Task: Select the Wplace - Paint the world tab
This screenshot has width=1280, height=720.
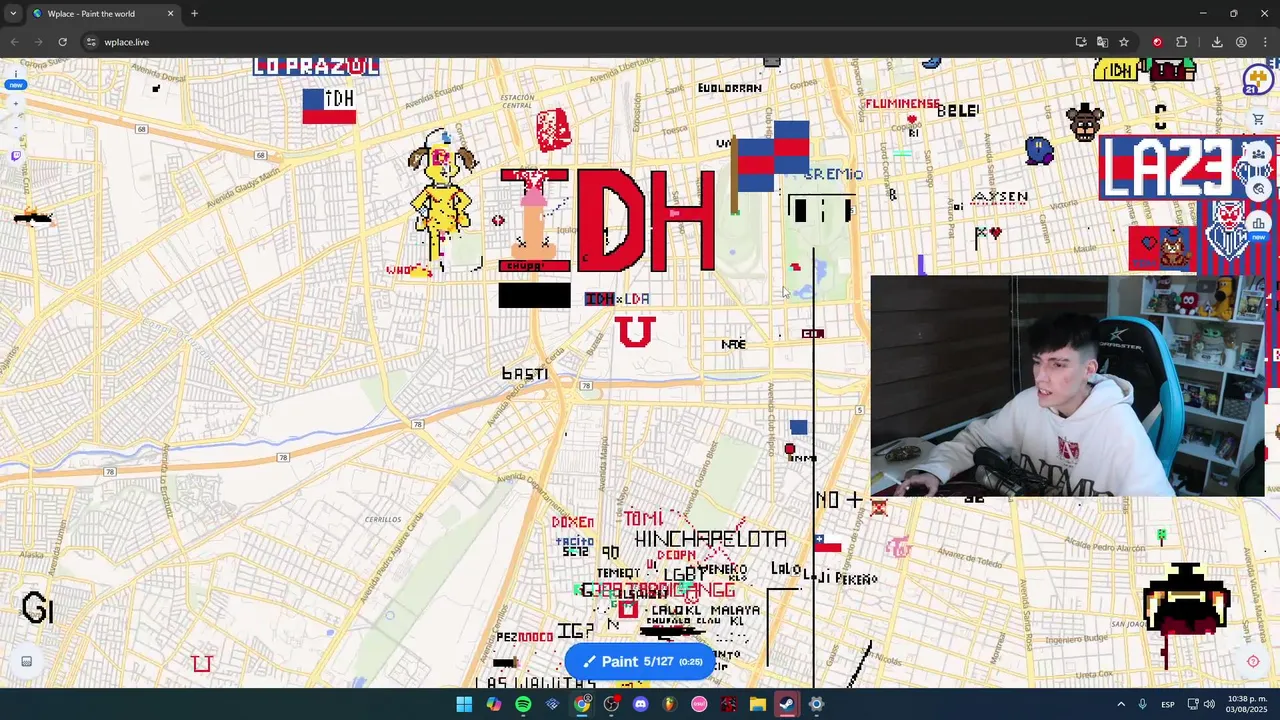Action: pos(103,14)
